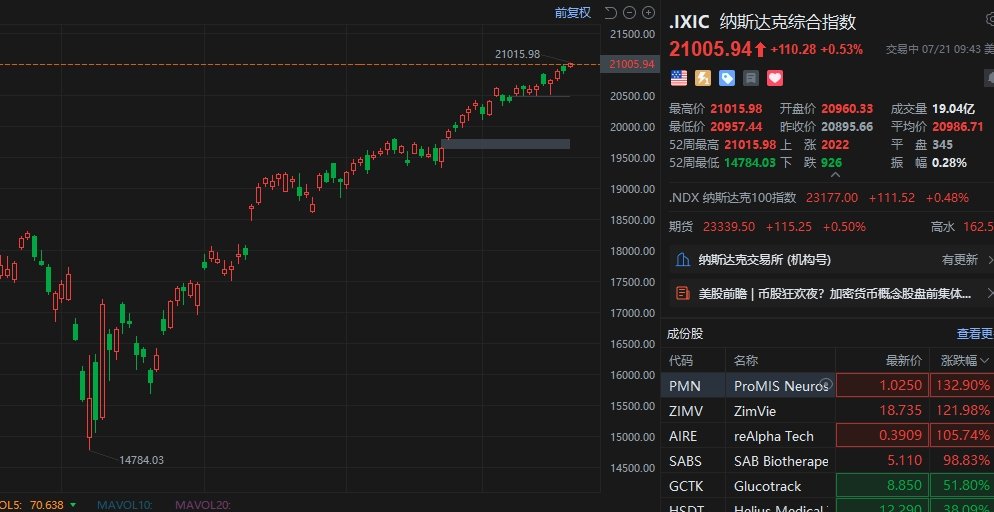
Task: Click the MAVOL10 indicator label
Action: pyautogui.click(x=124, y=505)
